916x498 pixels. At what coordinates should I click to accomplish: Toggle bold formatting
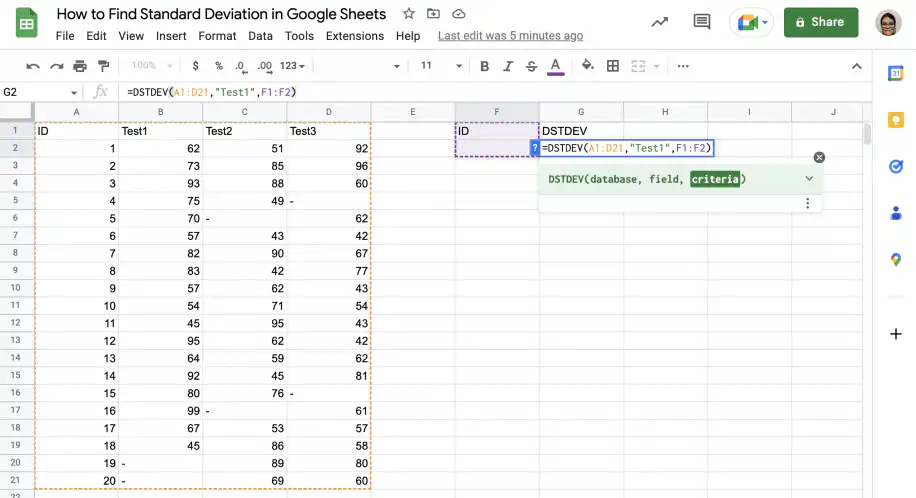(x=484, y=66)
